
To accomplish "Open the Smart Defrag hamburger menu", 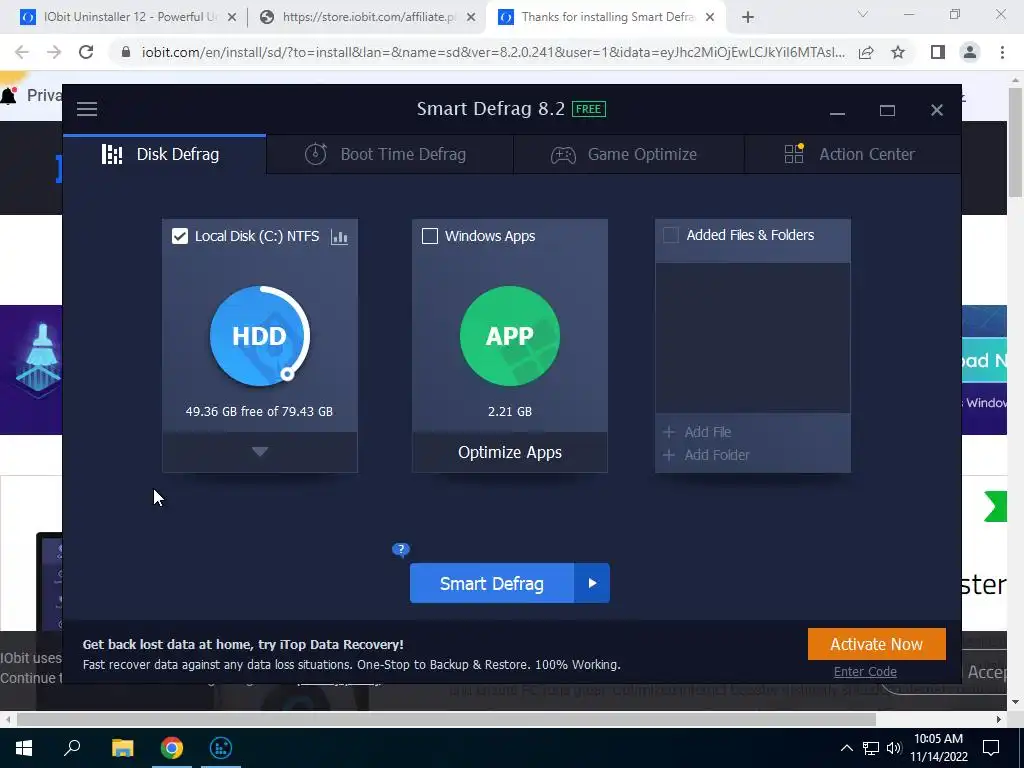I will click(x=87, y=109).
